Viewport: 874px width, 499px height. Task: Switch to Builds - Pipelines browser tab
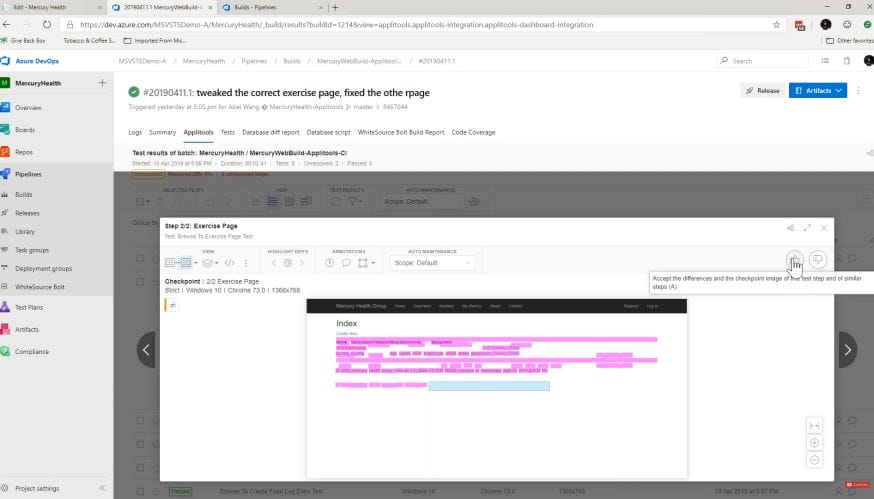point(271,7)
